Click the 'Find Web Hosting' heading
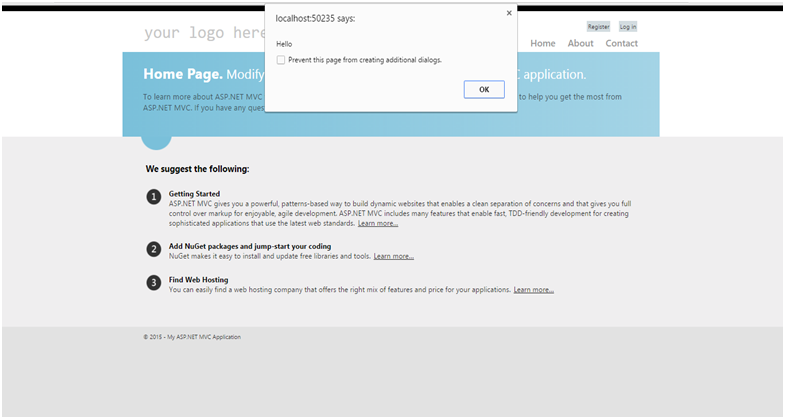 click(x=198, y=280)
